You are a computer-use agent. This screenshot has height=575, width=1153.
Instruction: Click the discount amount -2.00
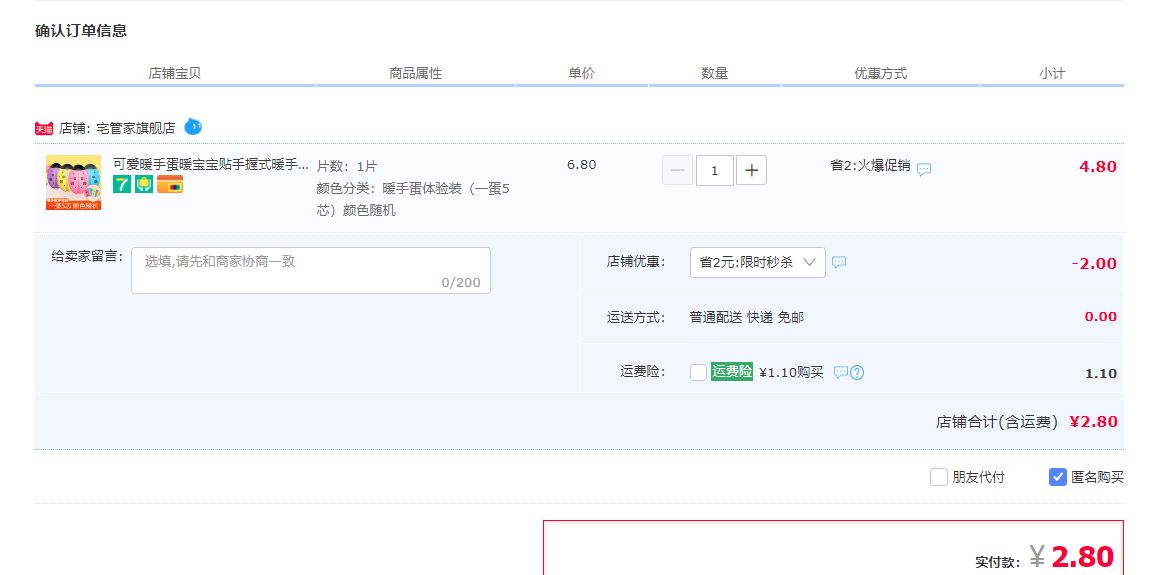click(1093, 263)
